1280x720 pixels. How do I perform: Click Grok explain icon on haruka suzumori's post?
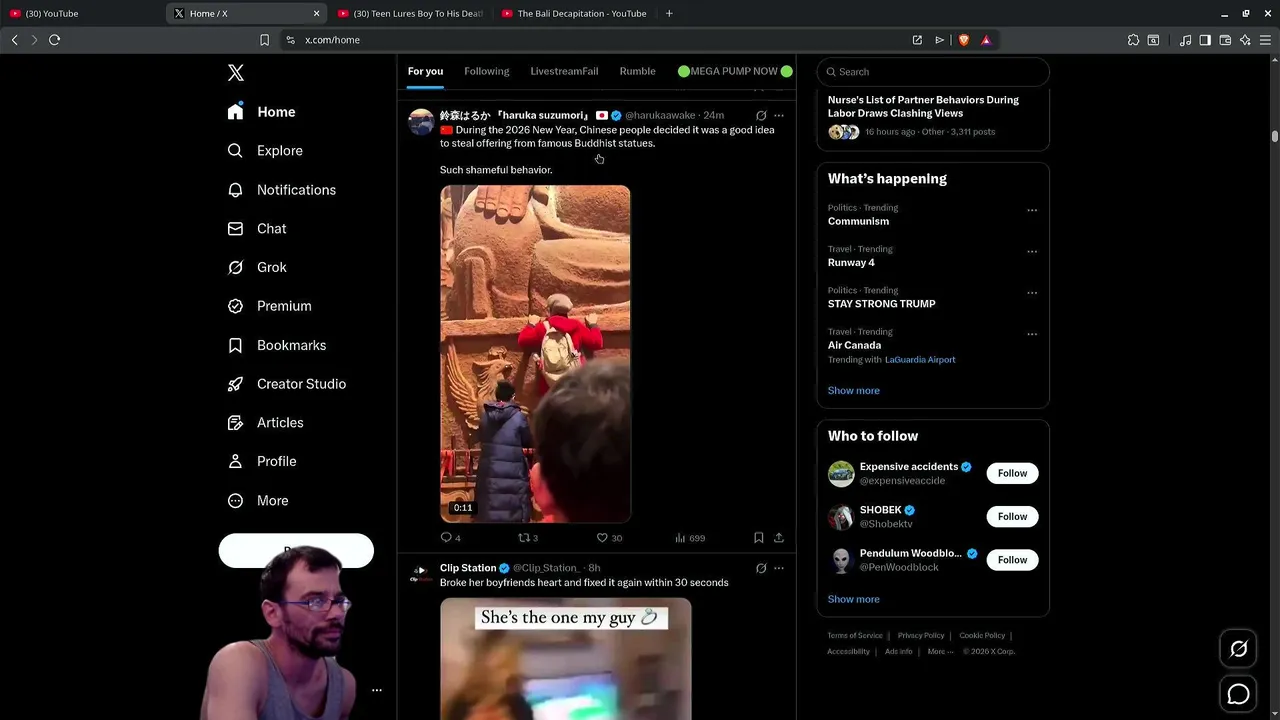pyautogui.click(x=761, y=116)
